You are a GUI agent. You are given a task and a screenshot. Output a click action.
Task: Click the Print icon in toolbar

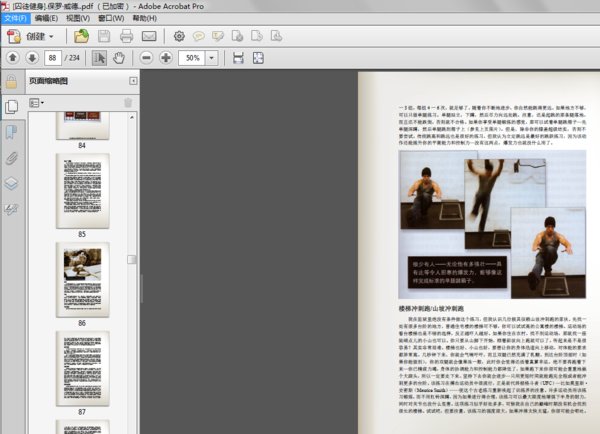[x=126, y=36]
